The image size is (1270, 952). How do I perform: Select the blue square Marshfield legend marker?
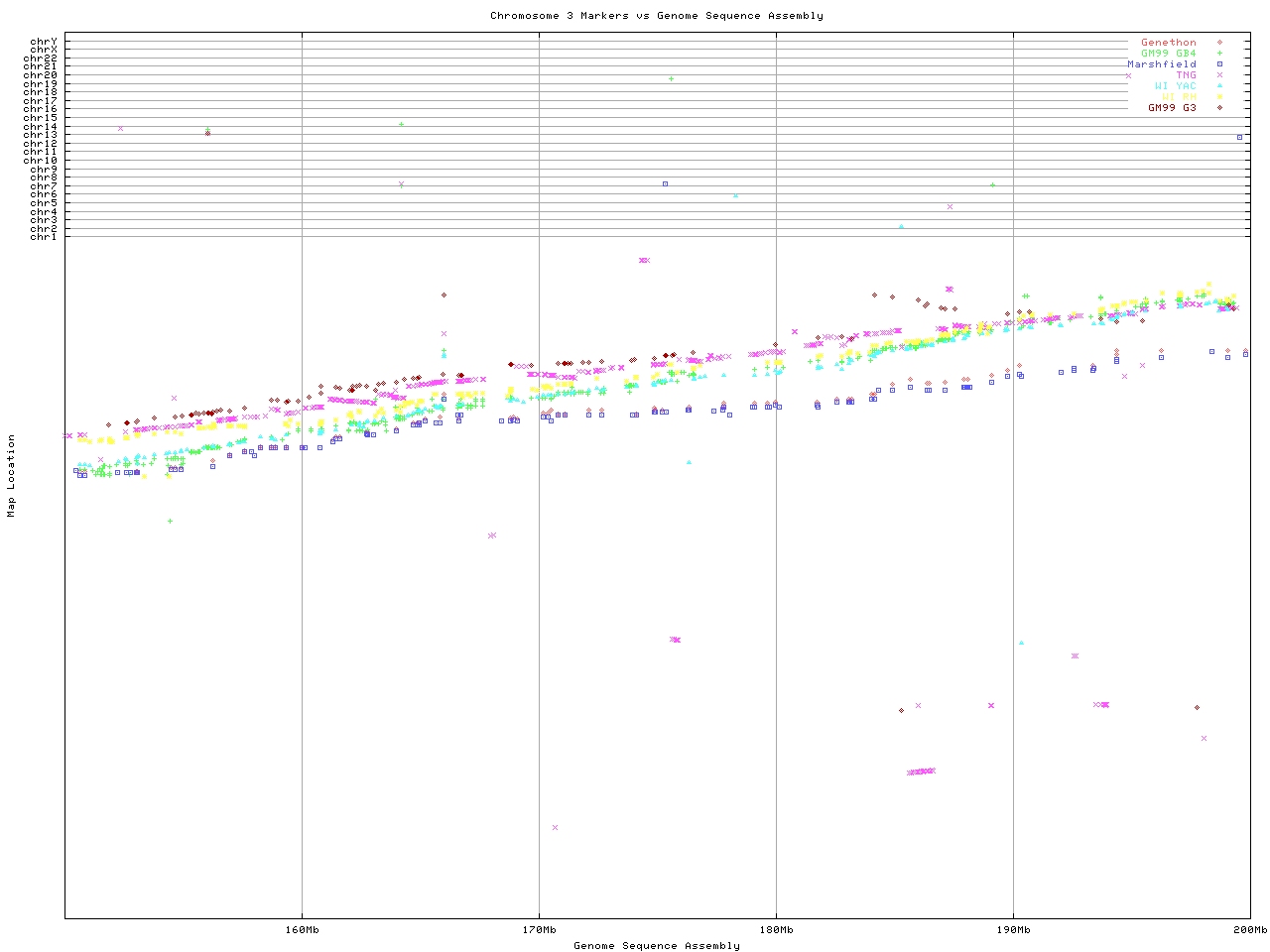tap(1219, 64)
